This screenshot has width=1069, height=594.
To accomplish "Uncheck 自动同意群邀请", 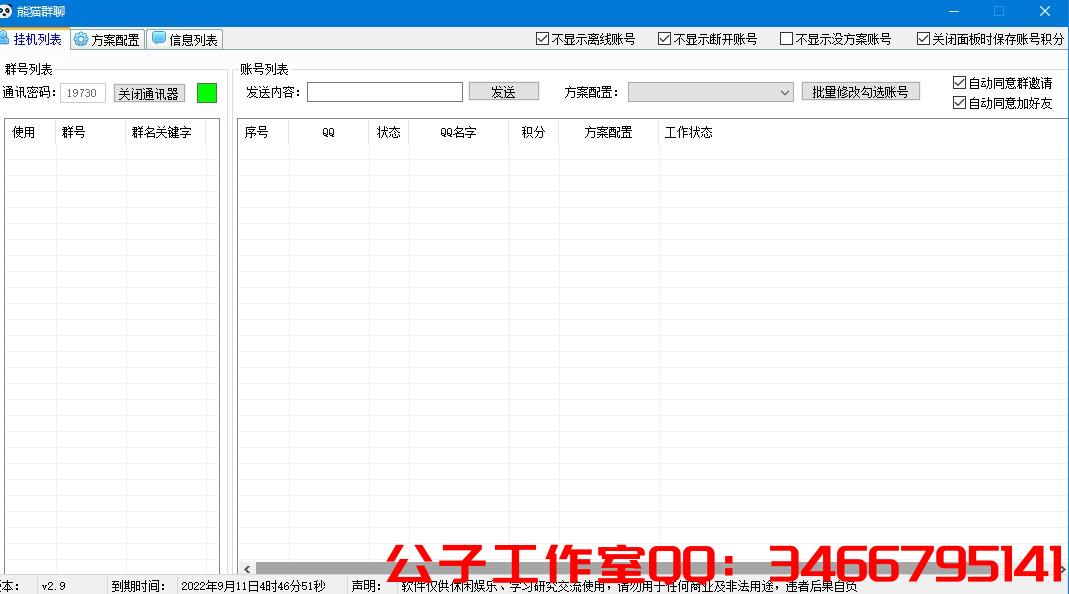I will click(1002, 83).
